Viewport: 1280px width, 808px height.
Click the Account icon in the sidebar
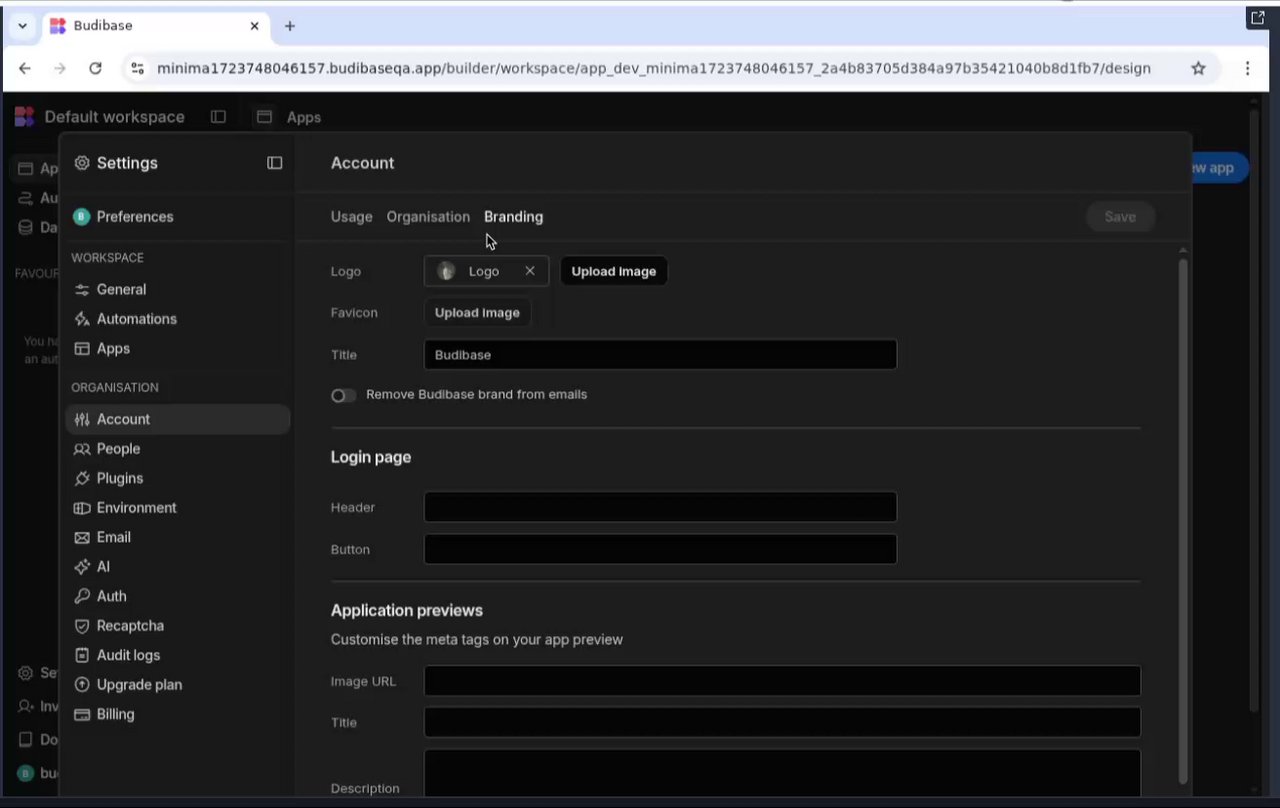(x=82, y=420)
